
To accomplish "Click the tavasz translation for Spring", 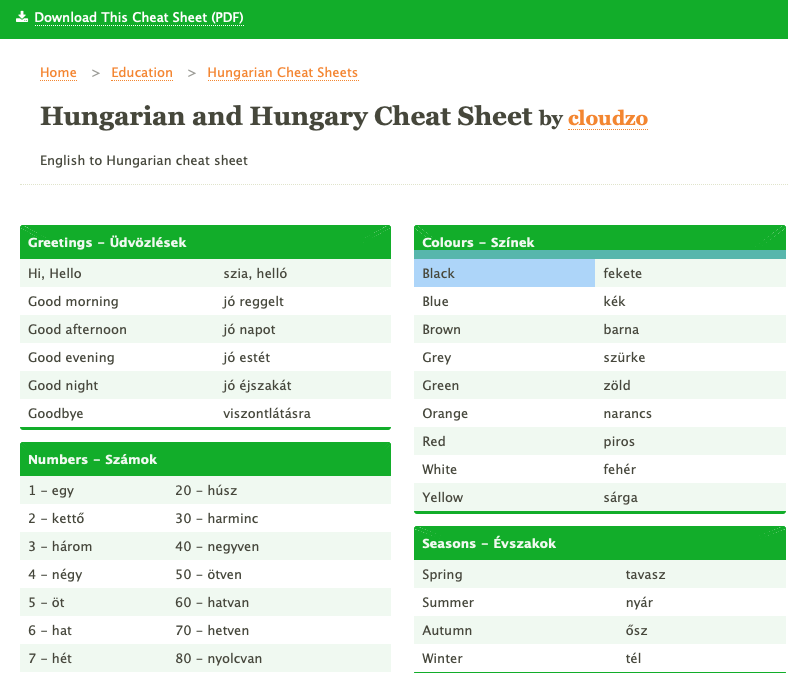I will coord(645,574).
